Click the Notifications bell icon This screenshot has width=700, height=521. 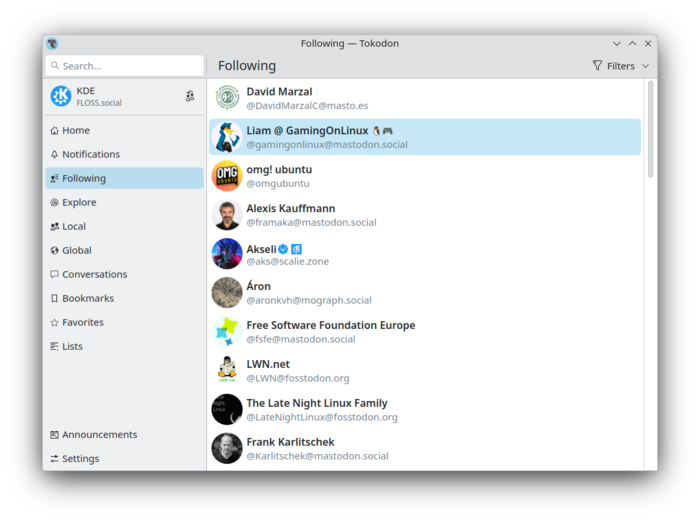tap(54, 154)
